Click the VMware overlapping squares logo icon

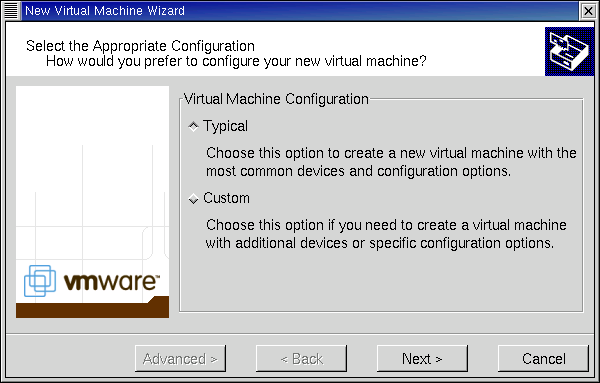[40, 281]
